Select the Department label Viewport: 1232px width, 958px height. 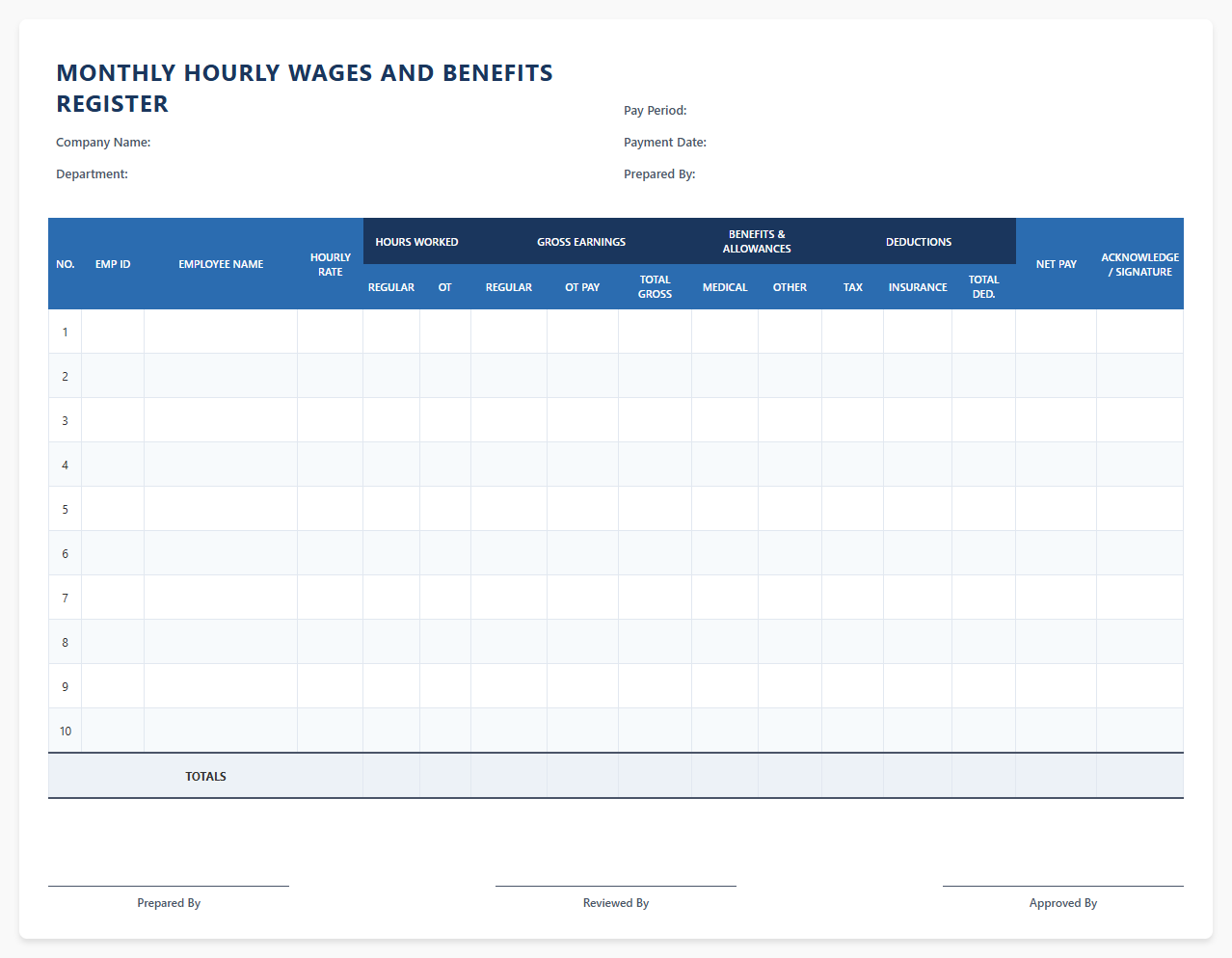click(x=92, y=173)
